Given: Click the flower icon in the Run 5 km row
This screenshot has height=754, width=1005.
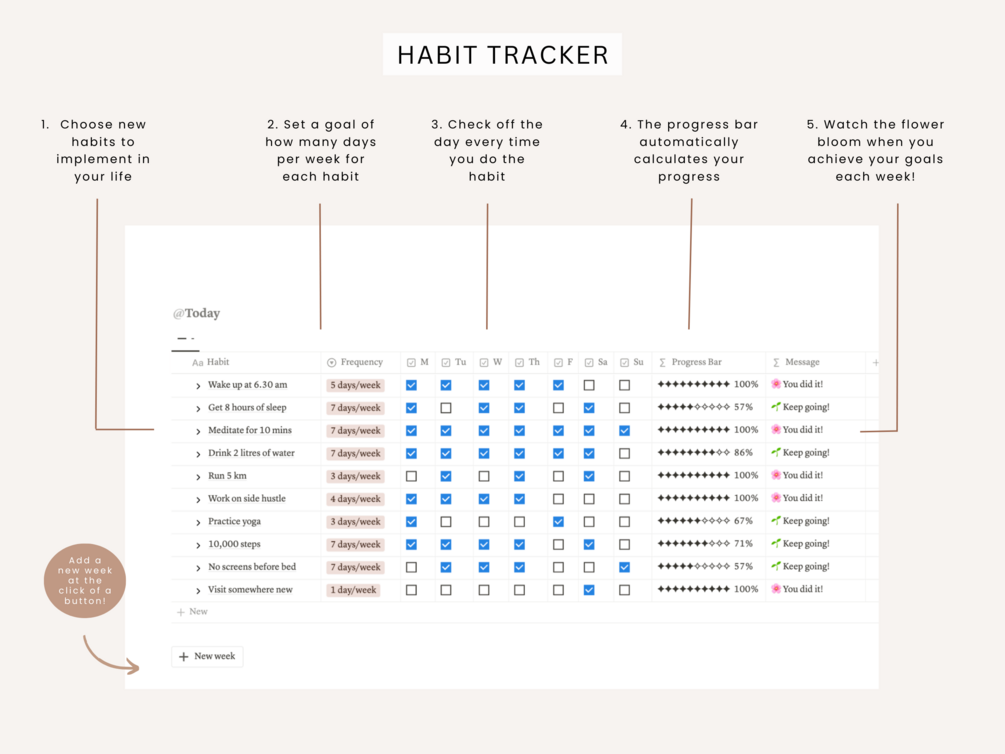Looking at the screenshot, I should (x=776, y=475).
